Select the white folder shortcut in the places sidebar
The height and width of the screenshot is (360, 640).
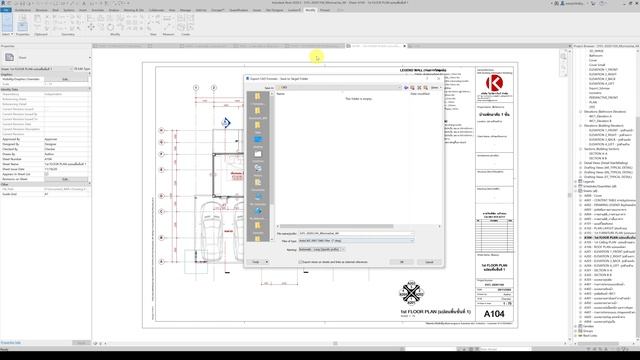tap(258, 154)
